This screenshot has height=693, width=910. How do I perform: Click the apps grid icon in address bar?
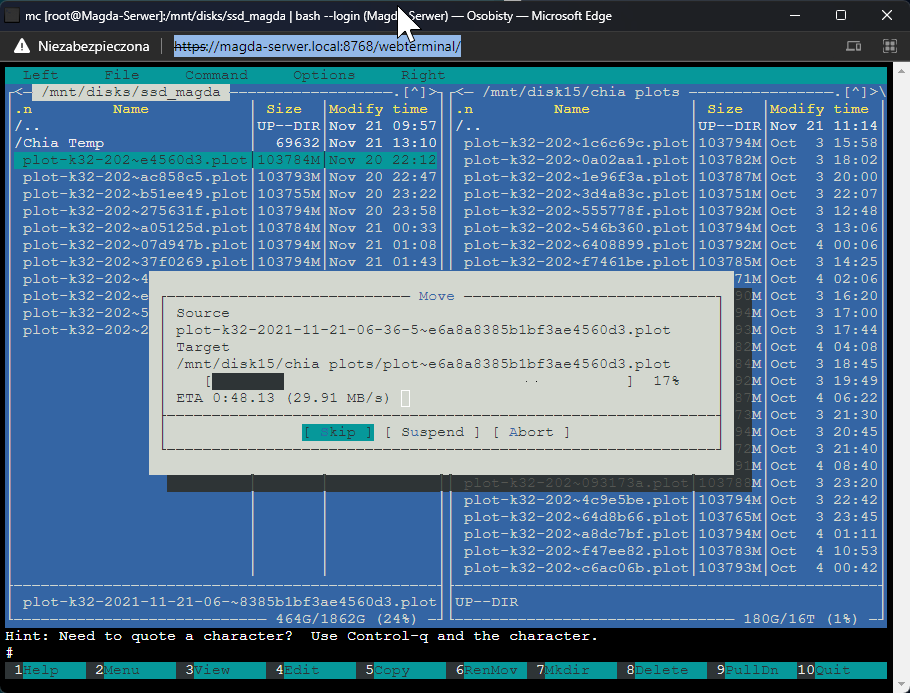click(x=889, y=46)
